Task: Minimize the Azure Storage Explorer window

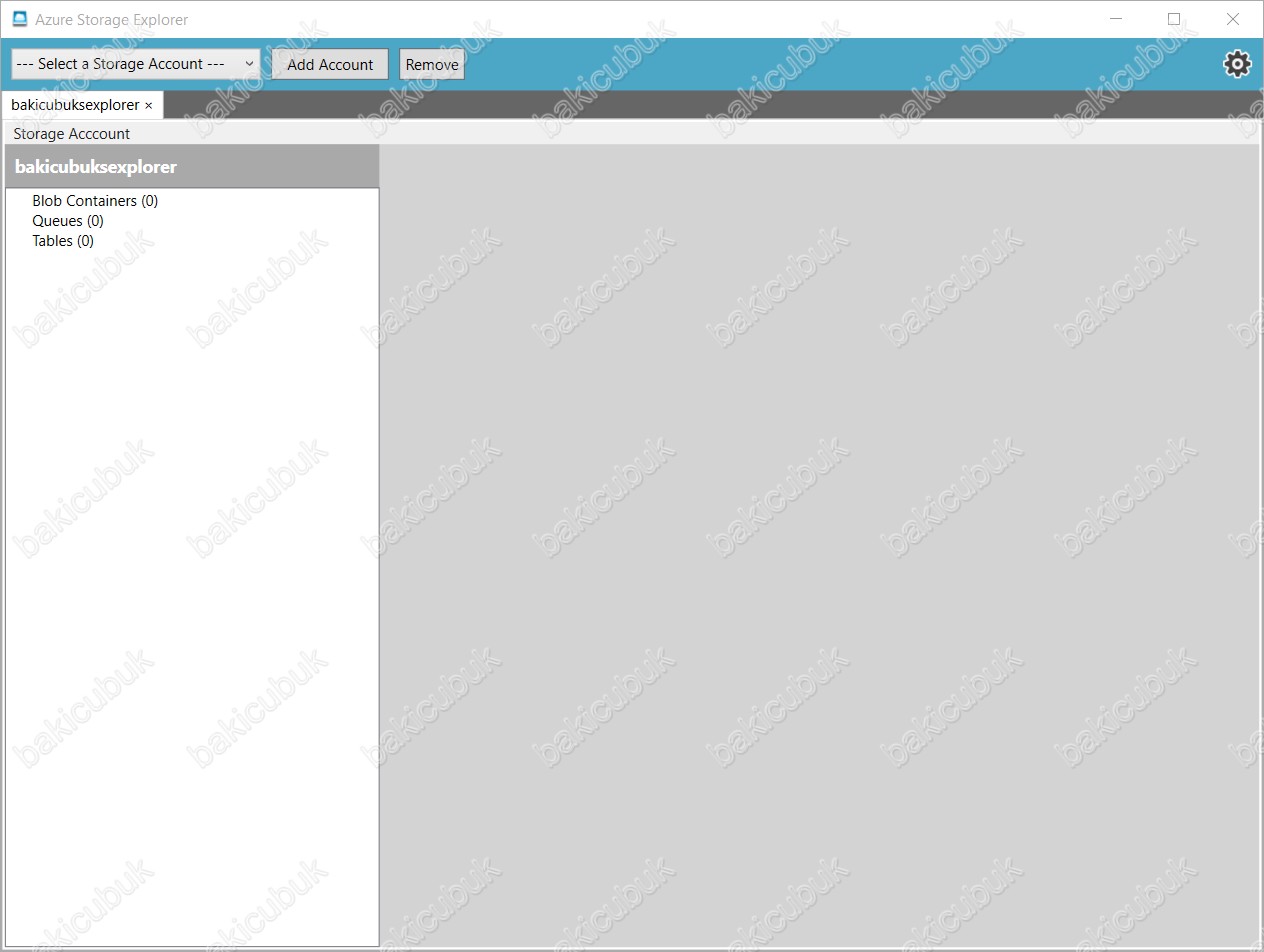Action: click(1116, 19)
